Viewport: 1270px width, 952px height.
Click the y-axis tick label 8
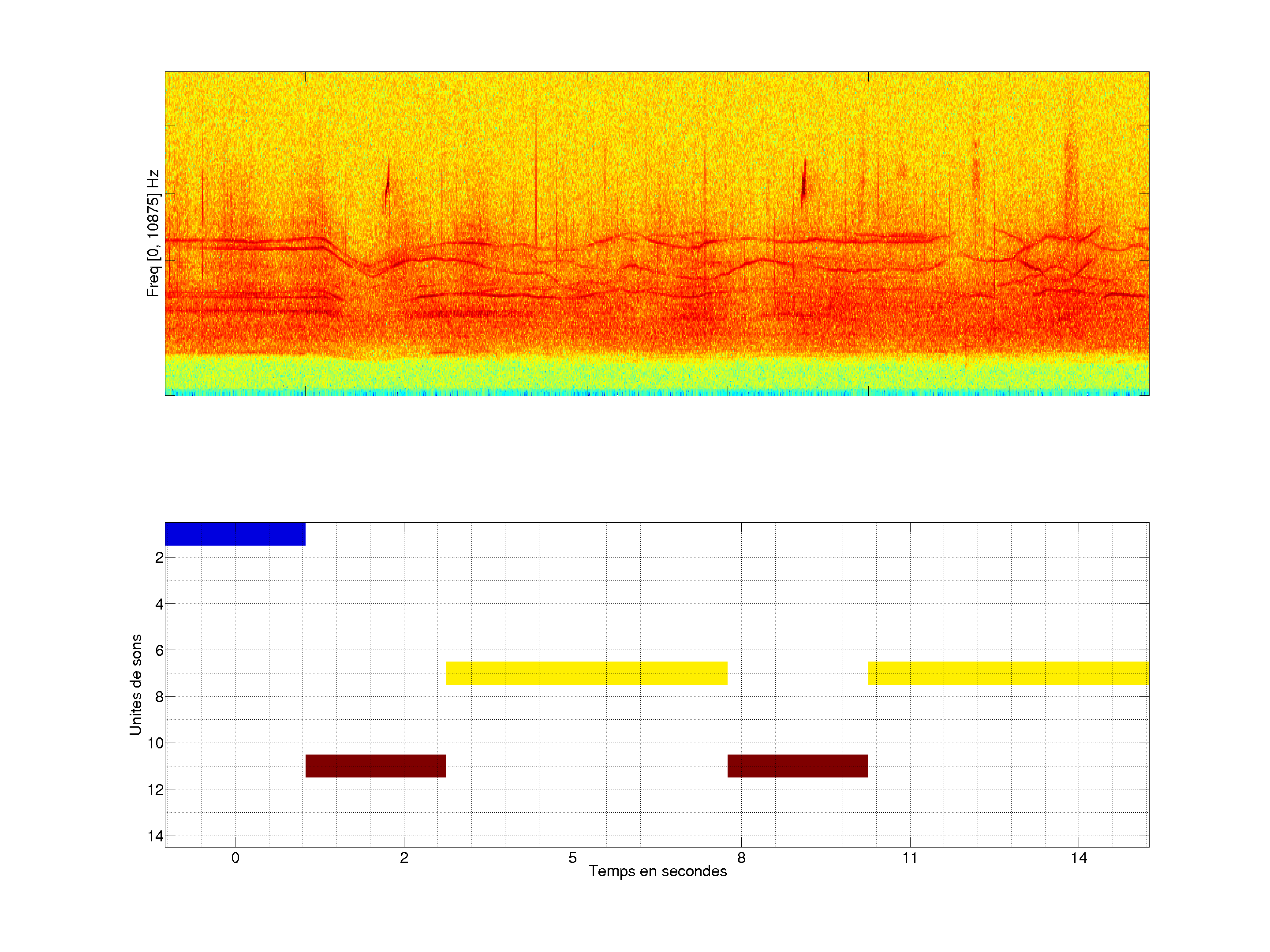pos(159,697)
